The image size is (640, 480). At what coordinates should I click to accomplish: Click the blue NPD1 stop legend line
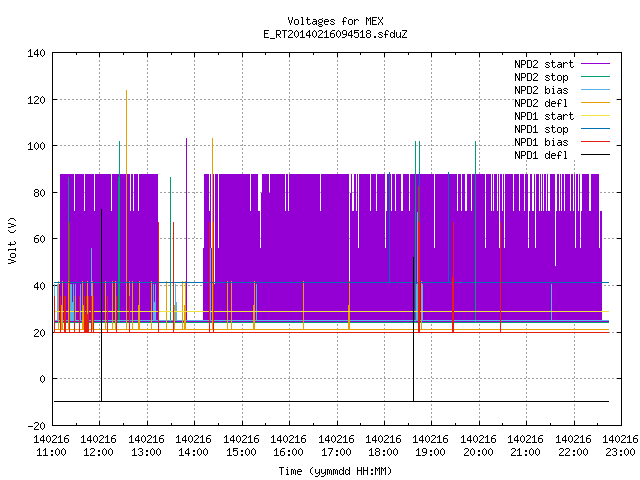click(x=596, y=129)
